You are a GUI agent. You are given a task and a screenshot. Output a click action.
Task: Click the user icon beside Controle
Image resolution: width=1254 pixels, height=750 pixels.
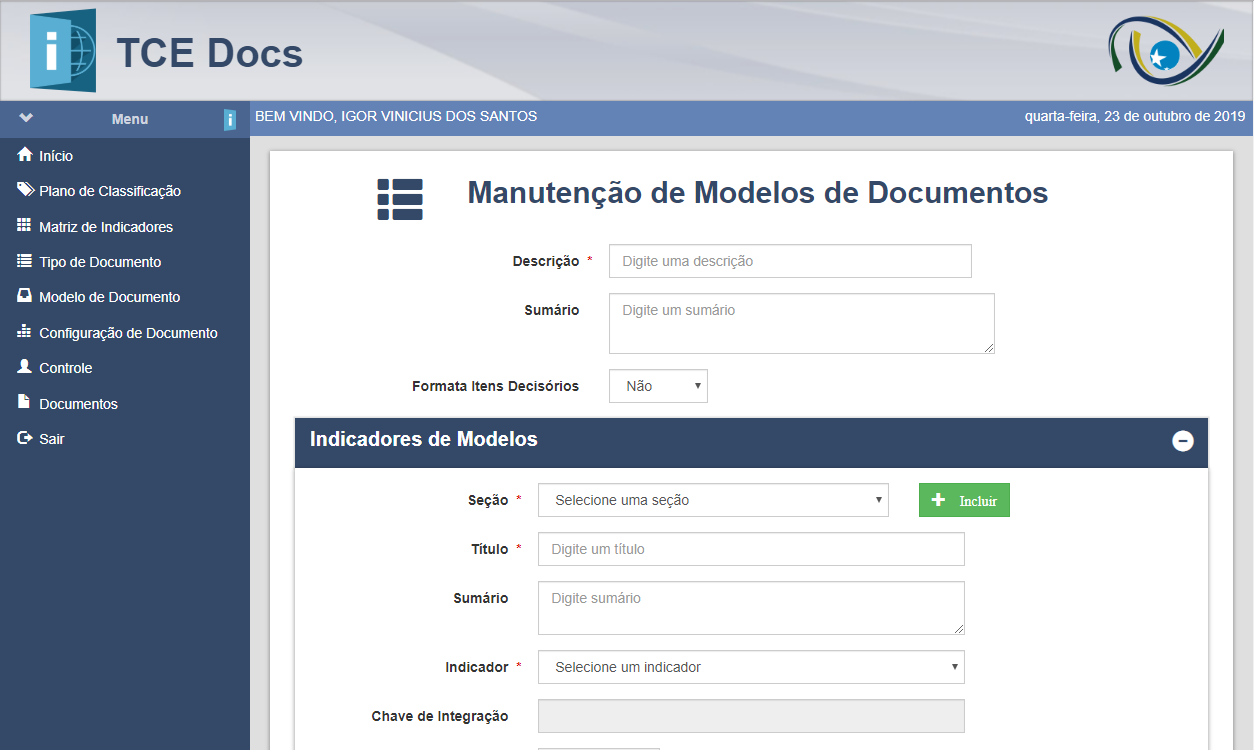coord(25,367)
